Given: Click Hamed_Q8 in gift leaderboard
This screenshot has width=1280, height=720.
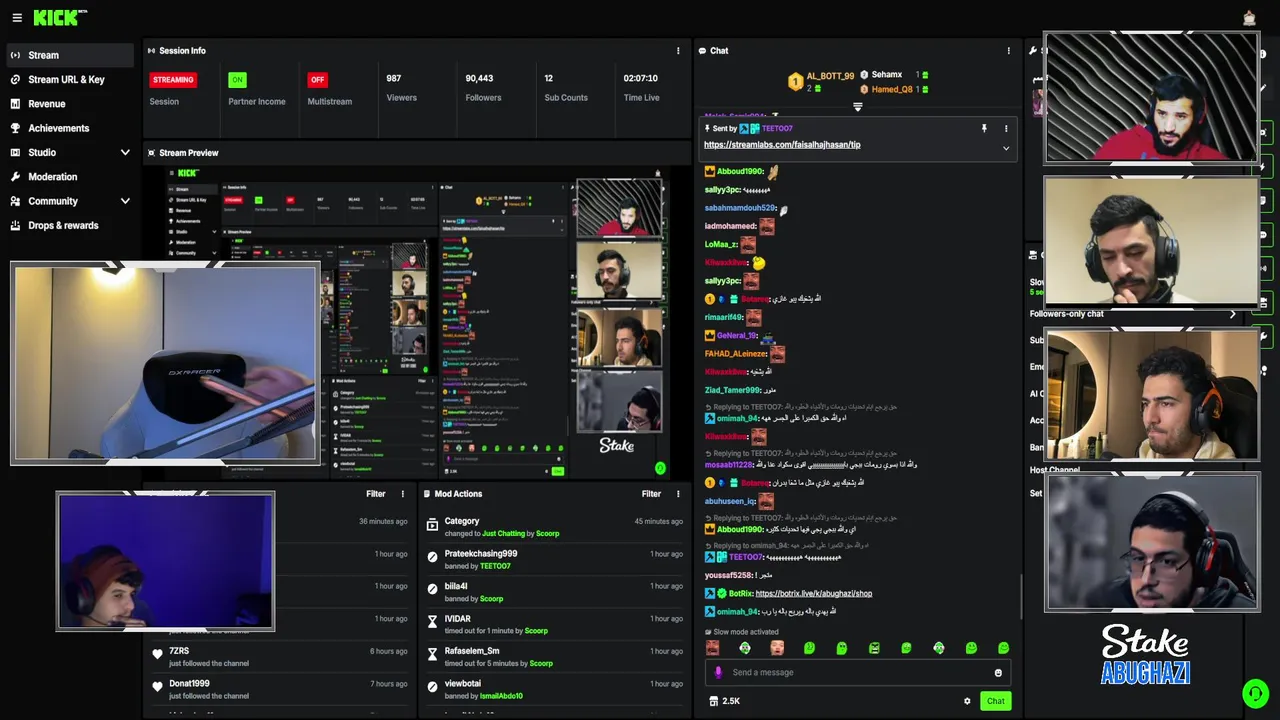Looking at the screenshot, I should coord(892,90).
